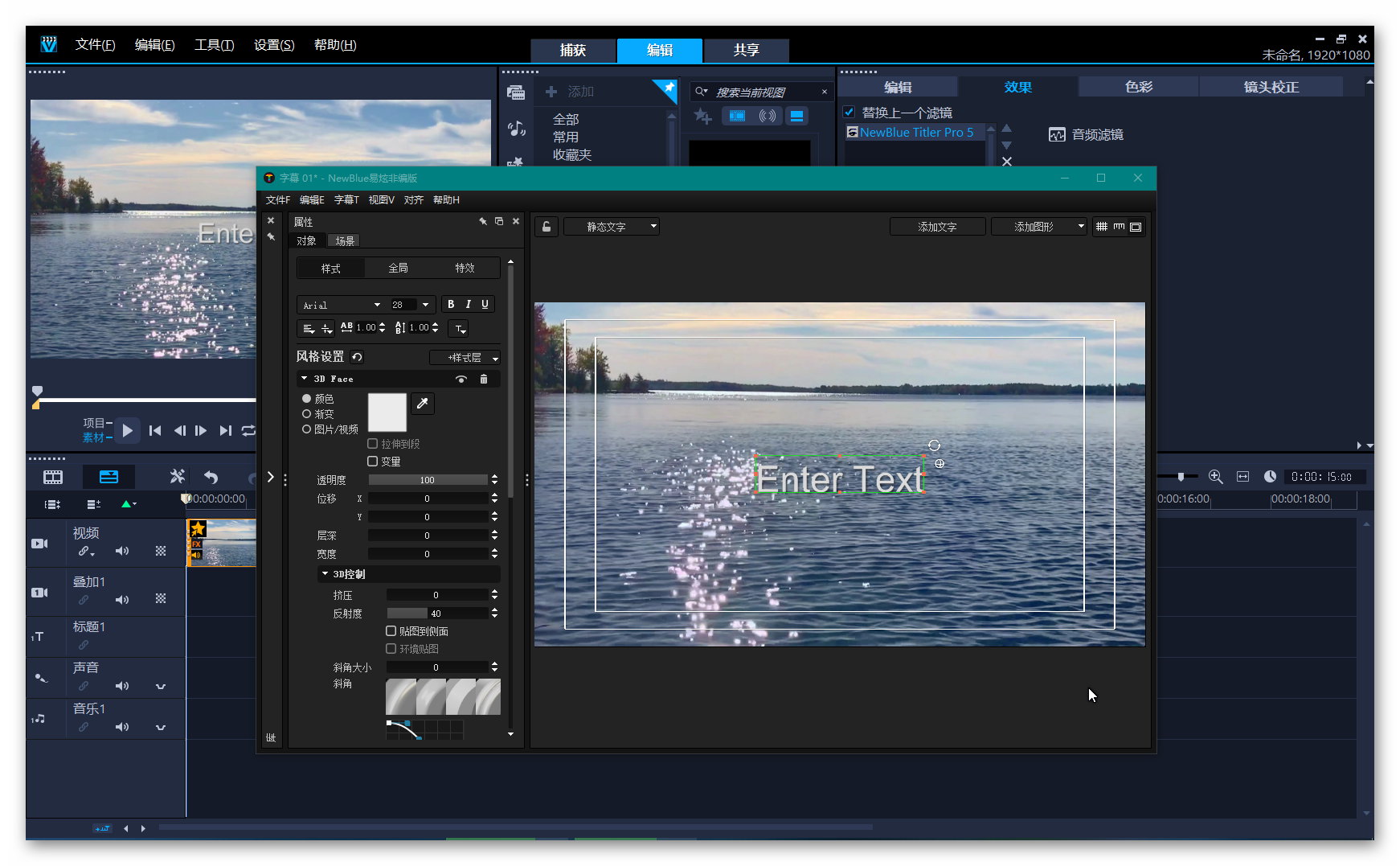Screen dimensions: 1400x866
Task: Switch to the 特效 tab
Action: point(465,268)
